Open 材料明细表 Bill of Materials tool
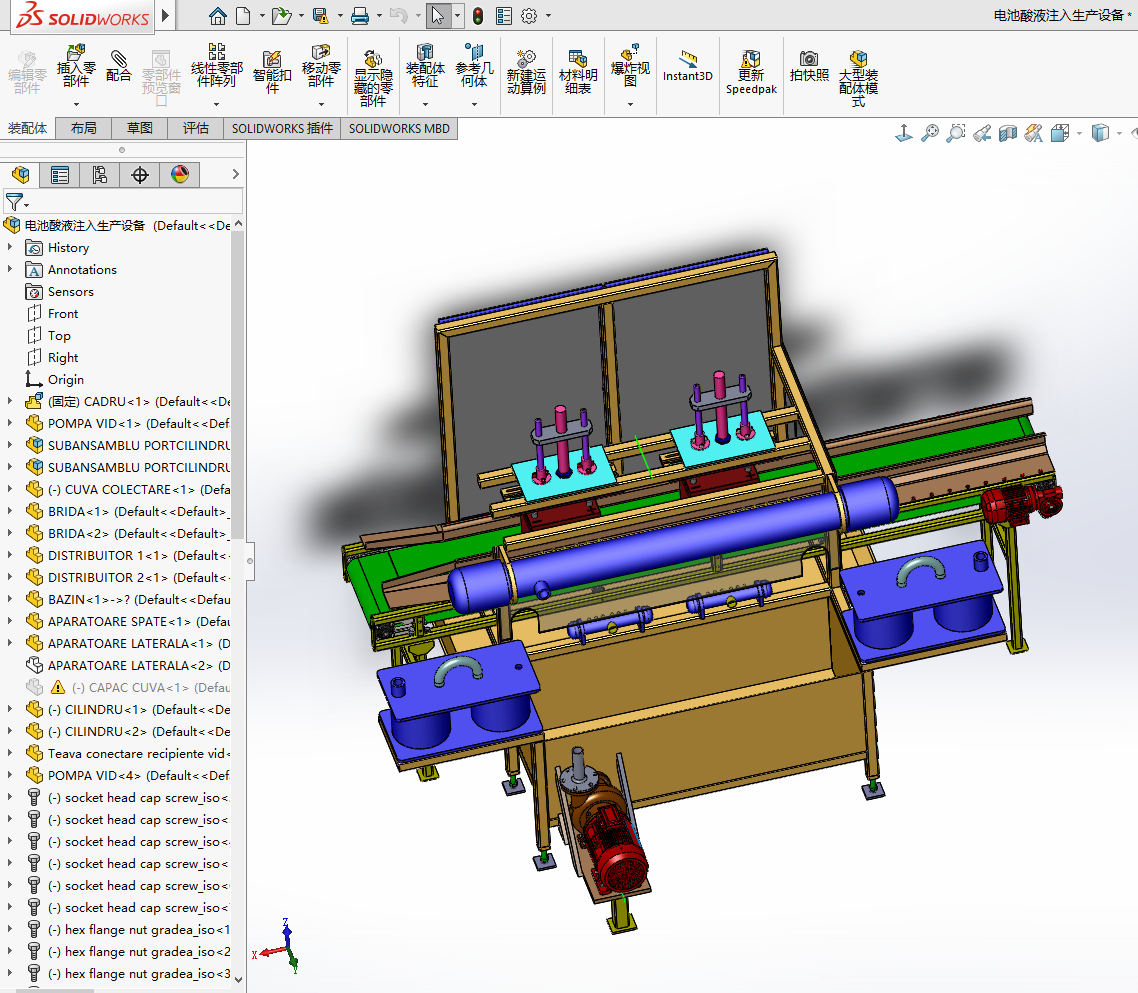Screen dimensions: 1138x993 (577, 72)
